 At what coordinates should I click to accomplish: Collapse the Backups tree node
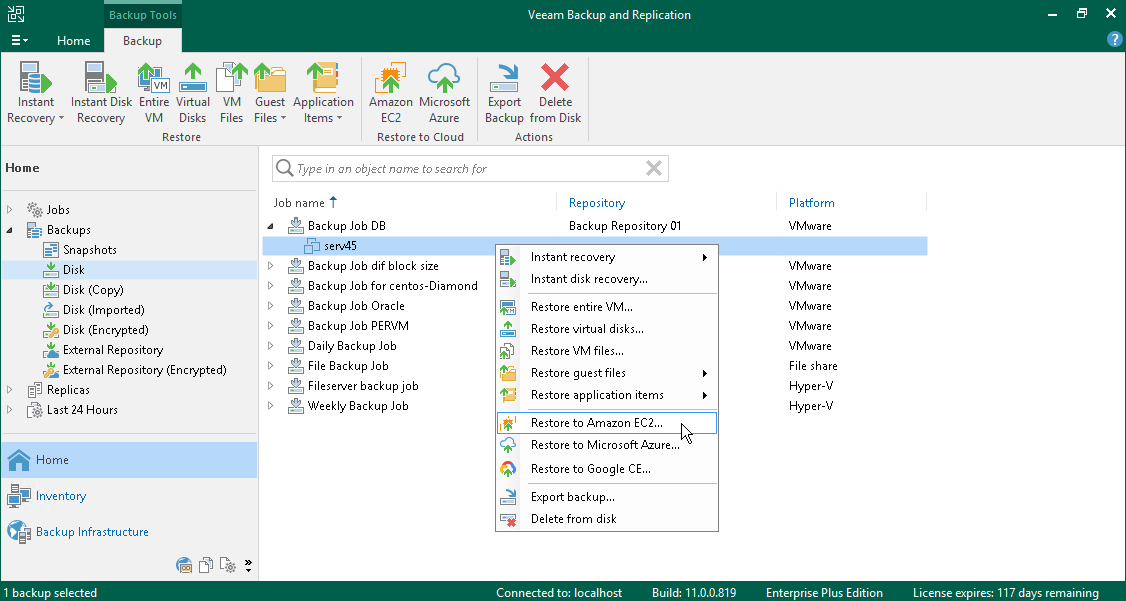click(x=10, y=230)
